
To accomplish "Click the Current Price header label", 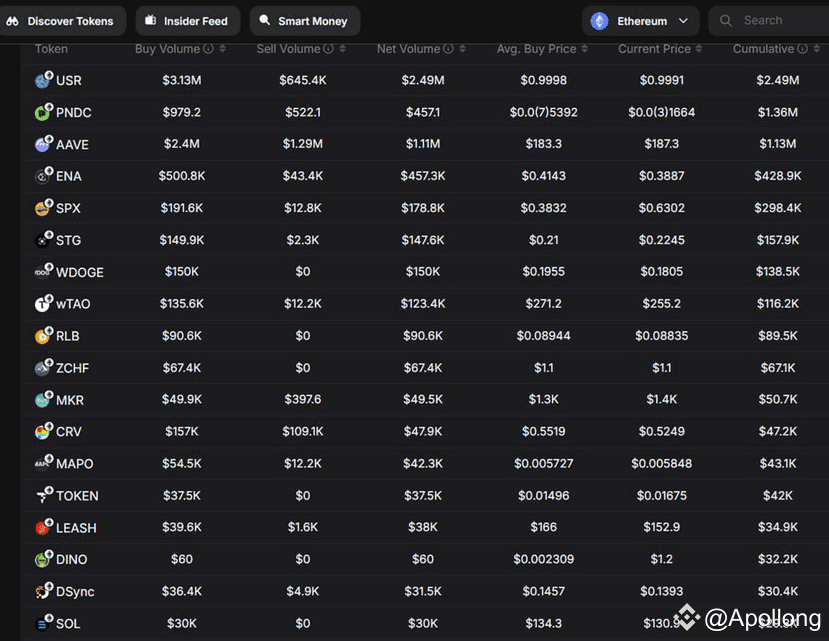I will click(x=655, y=49).
